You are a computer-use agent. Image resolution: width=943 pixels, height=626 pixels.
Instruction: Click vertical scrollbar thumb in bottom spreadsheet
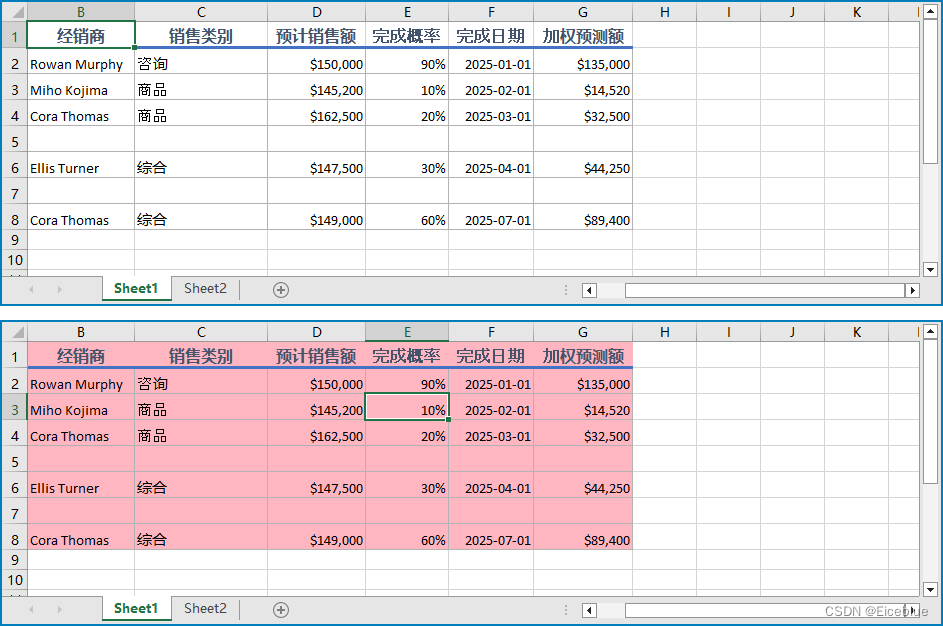pos(930,411)
